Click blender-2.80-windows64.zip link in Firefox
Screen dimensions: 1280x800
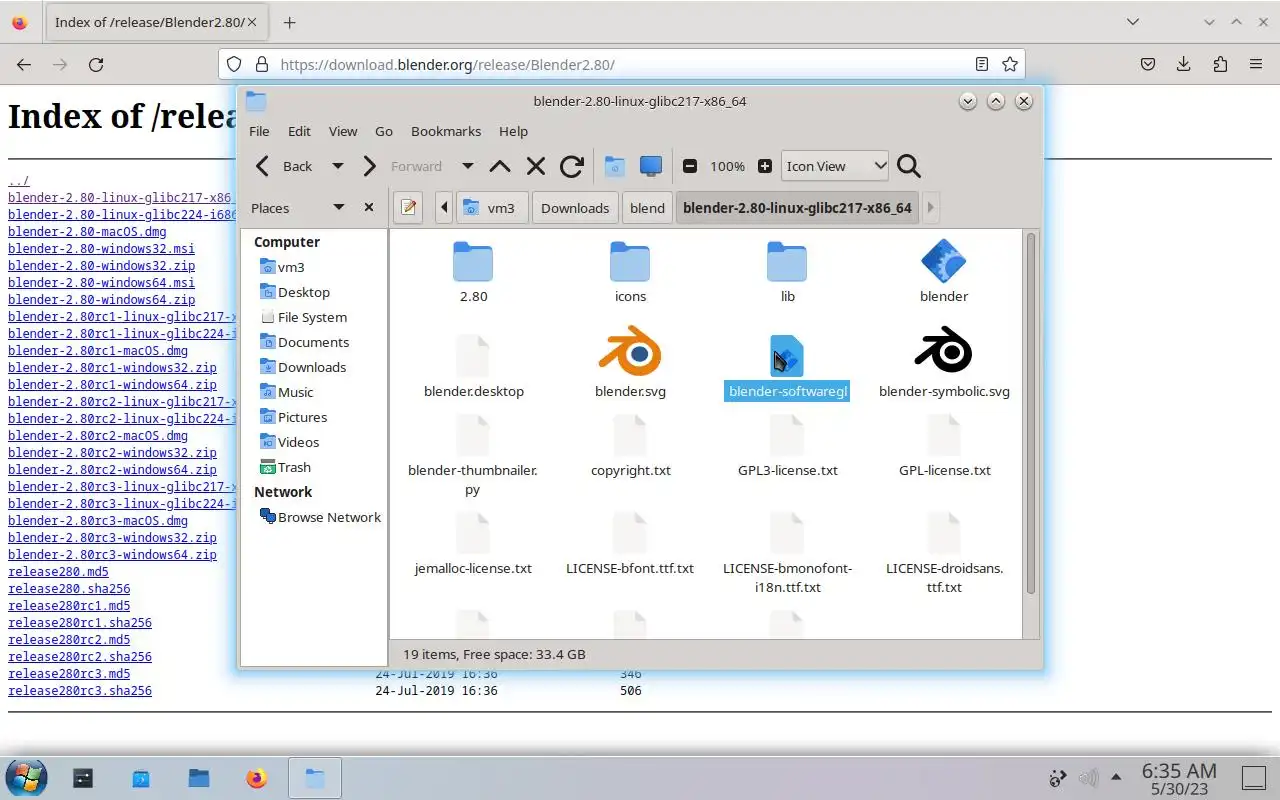pos(101,300)
